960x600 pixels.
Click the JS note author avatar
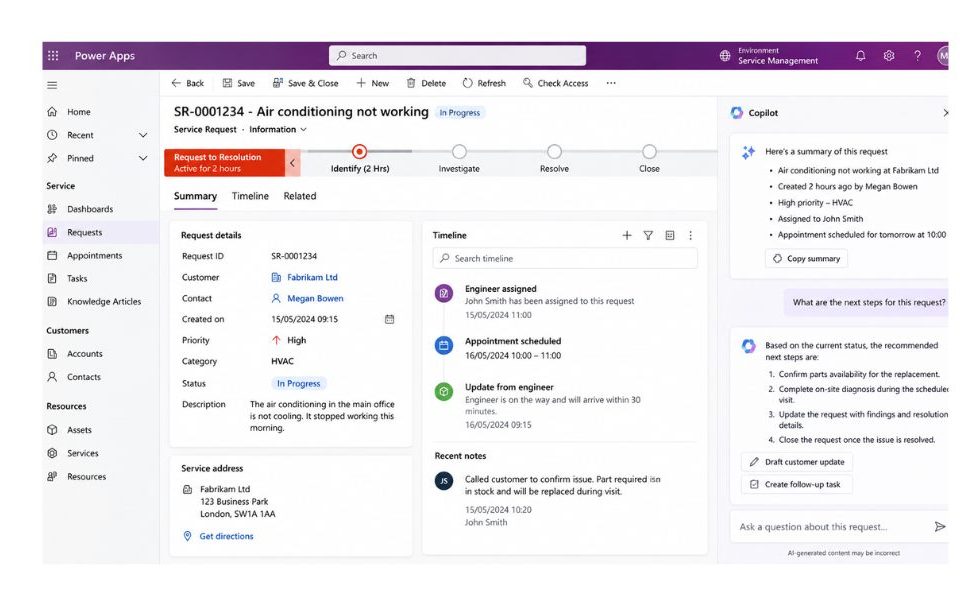click(x=444, y=481)
